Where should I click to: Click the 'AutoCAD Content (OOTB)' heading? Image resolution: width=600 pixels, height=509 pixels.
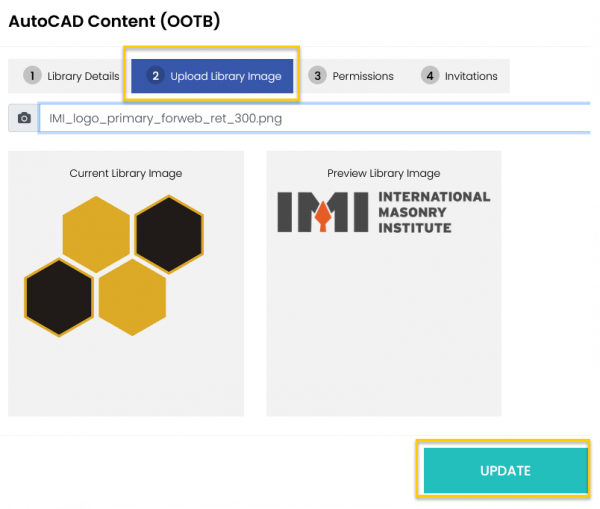114,21
